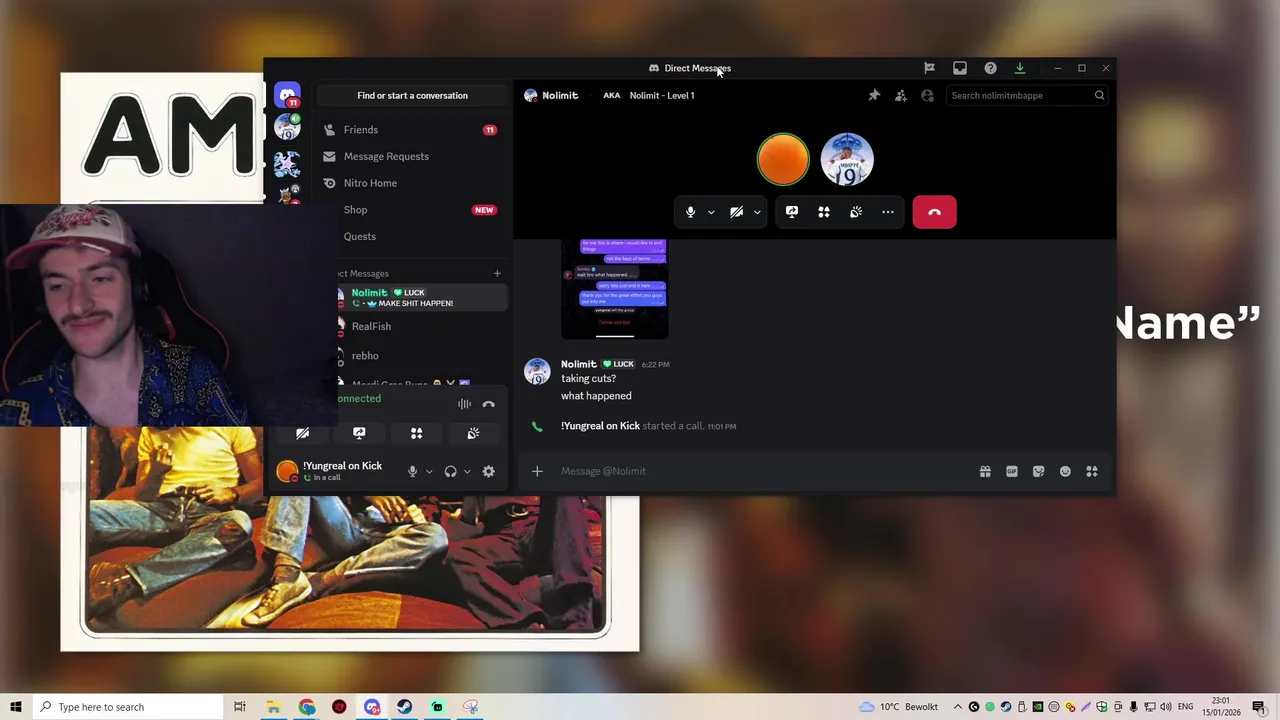The width and height of the screenshot is (1280, 720).
Task: Open Discord home Direct Messages icon
Action: click(x=287, y=95)
